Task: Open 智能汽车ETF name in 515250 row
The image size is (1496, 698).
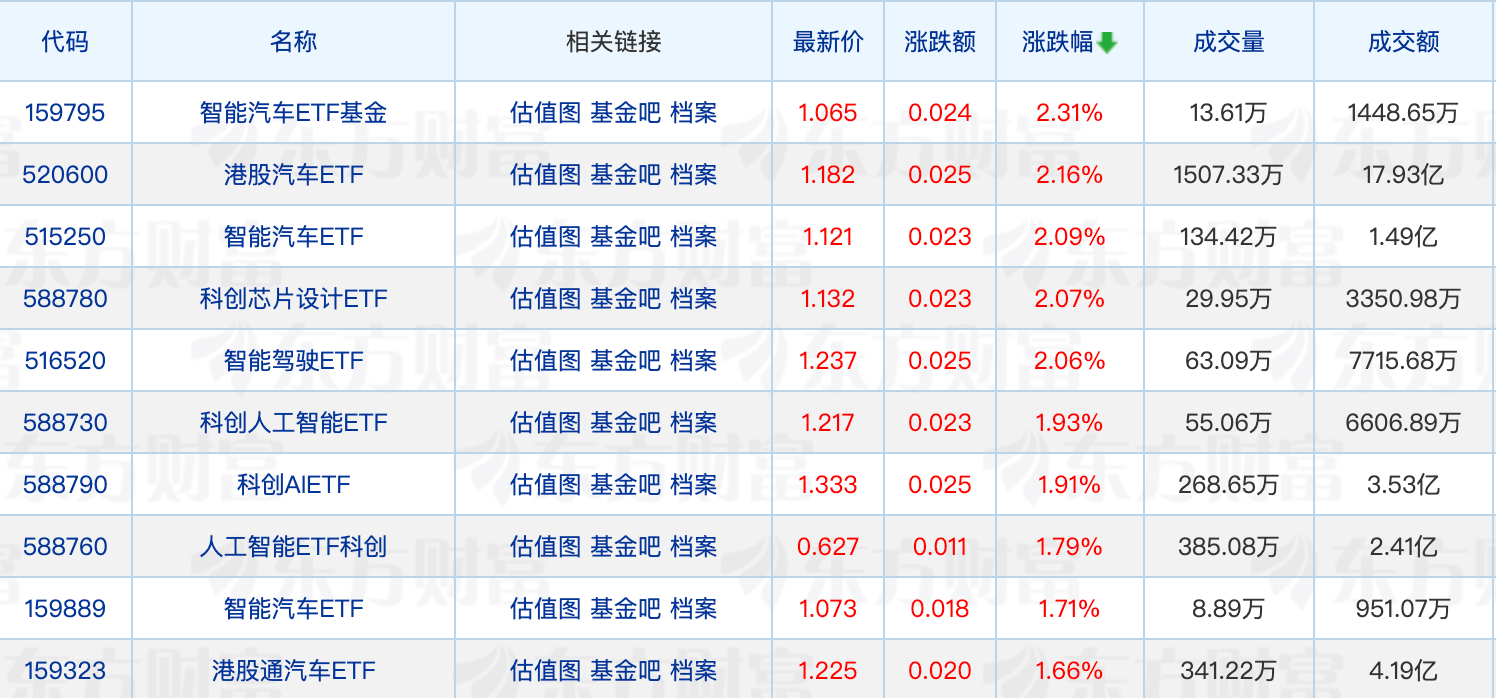Action: pos(293,237)
